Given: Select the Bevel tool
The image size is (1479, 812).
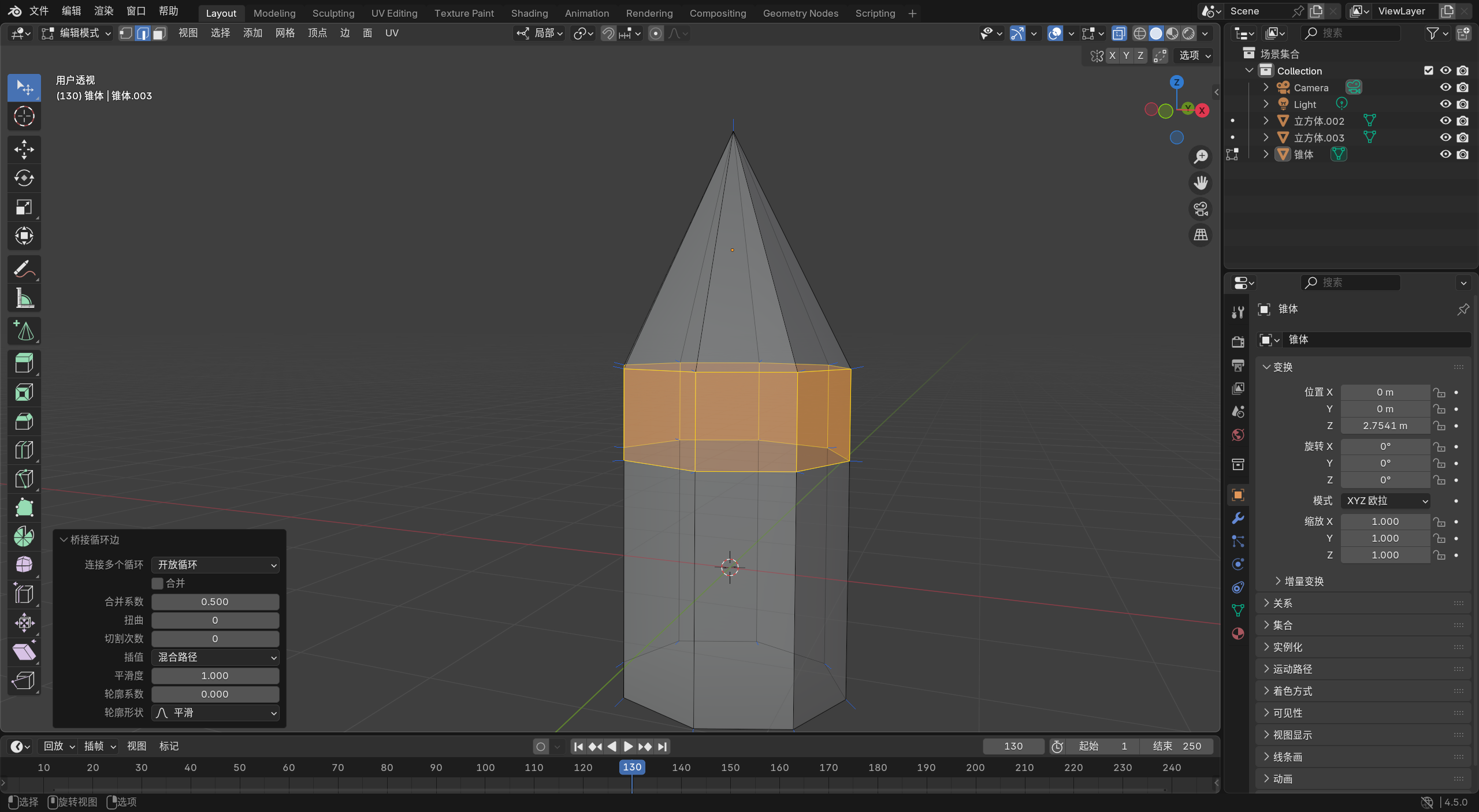Looking at the screenshot, I should (24, 421).
